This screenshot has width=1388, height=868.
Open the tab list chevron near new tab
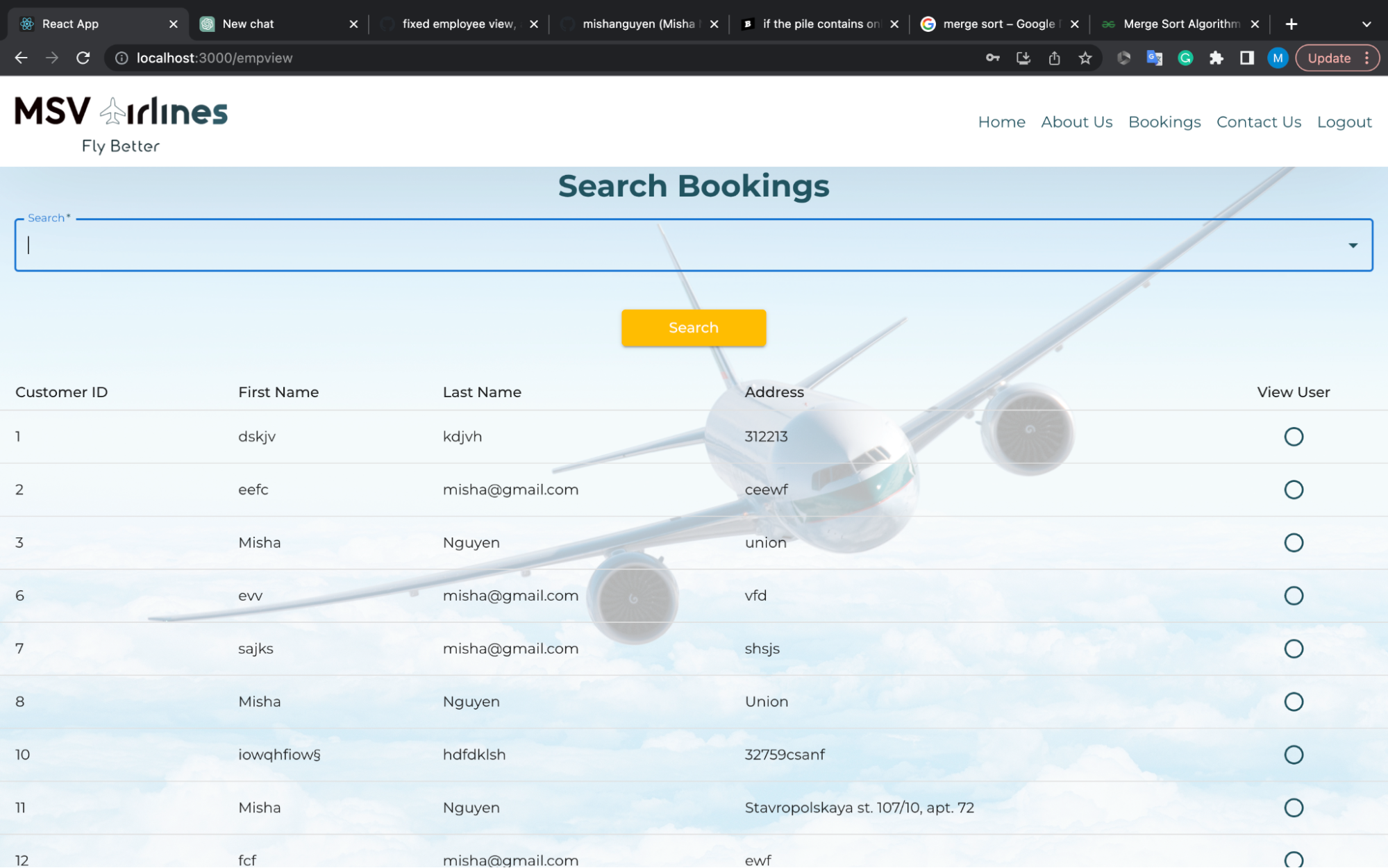tap(1365, 23)
